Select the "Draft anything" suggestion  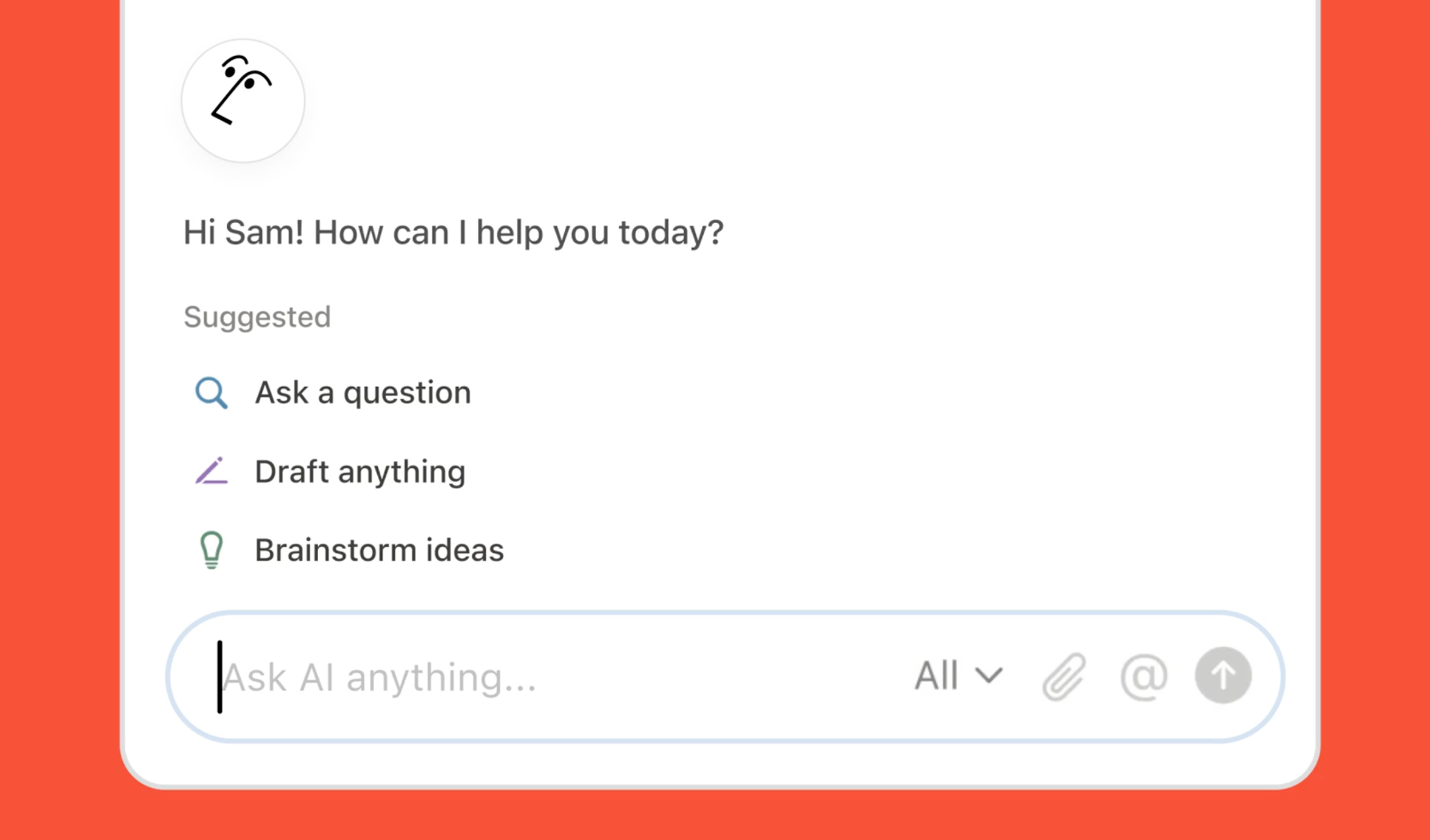pos(331,471)
